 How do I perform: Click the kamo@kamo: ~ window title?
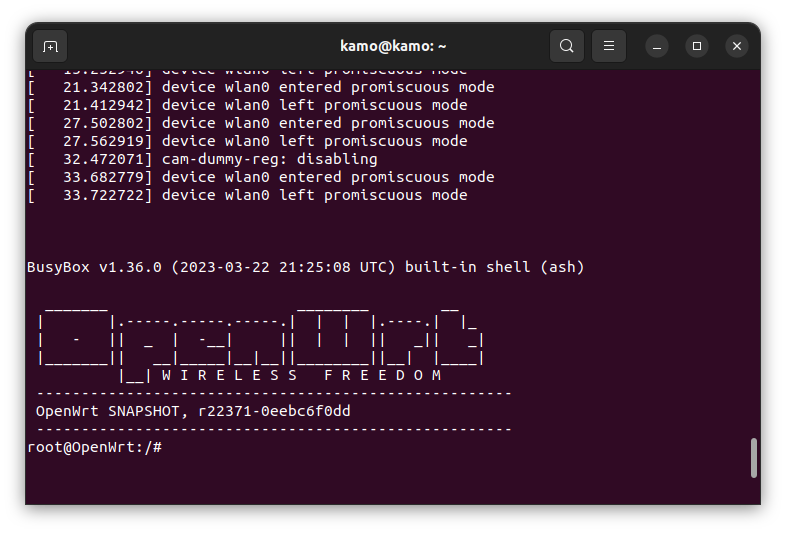coord(393,46)
